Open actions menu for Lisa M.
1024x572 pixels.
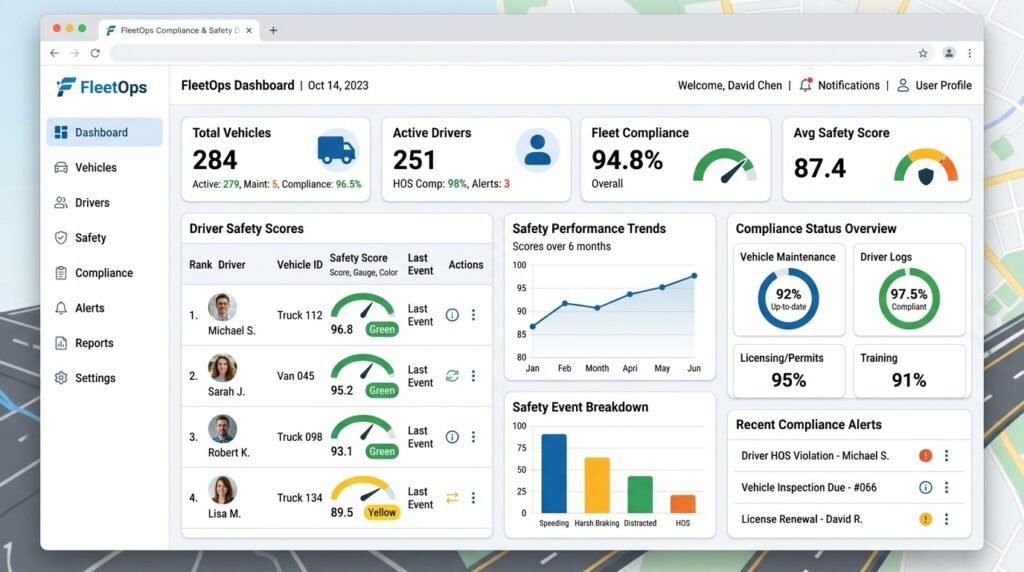pos(473,498)
